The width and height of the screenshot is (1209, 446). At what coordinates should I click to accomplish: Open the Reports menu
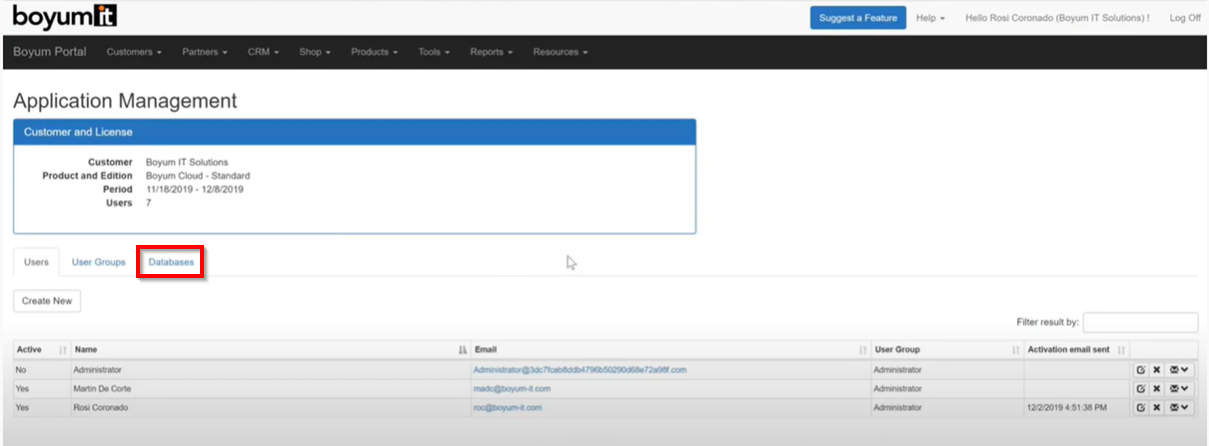pyautogui.click(x=491, y=52)
